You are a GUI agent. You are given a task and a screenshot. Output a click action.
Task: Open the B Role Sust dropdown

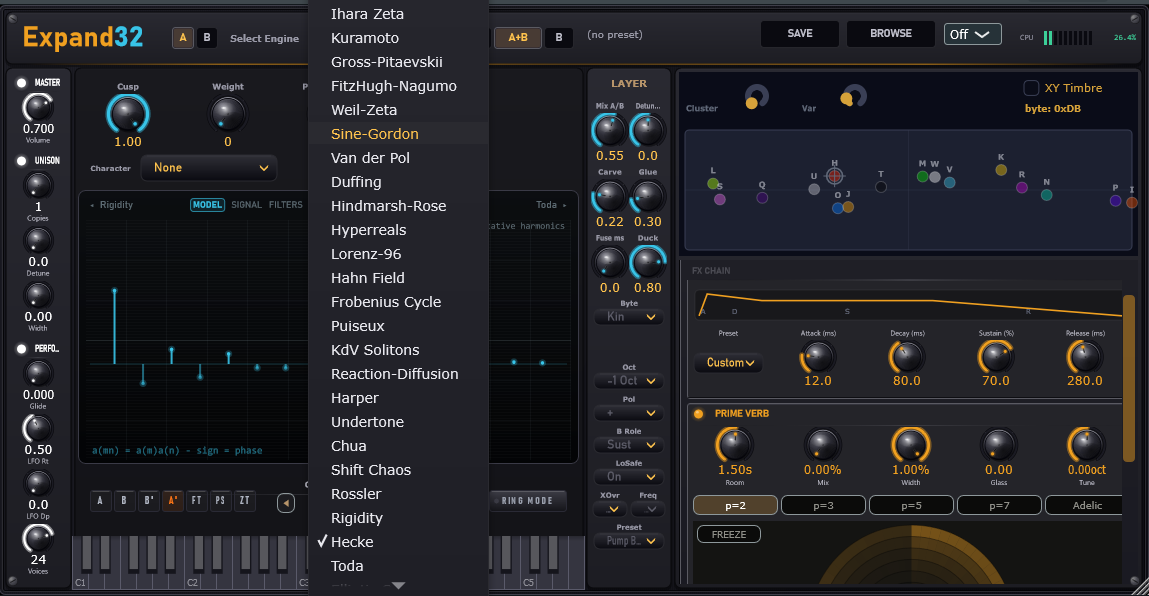pos(629,444)
